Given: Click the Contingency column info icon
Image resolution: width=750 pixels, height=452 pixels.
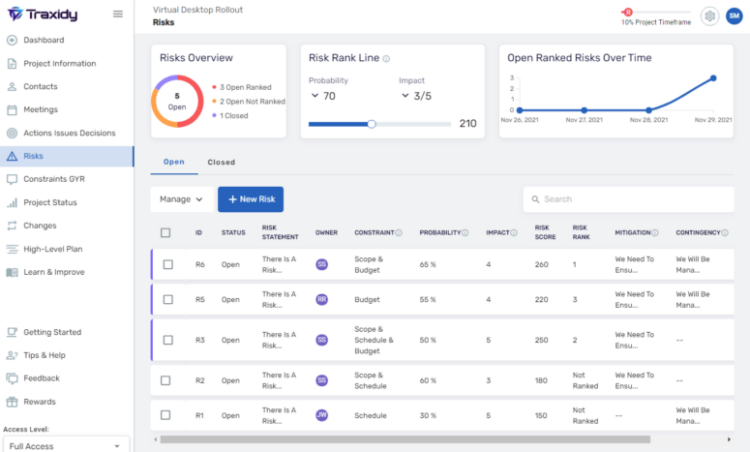Looking at the screenshot, I should pyautogui.click(x=725, y=233).
